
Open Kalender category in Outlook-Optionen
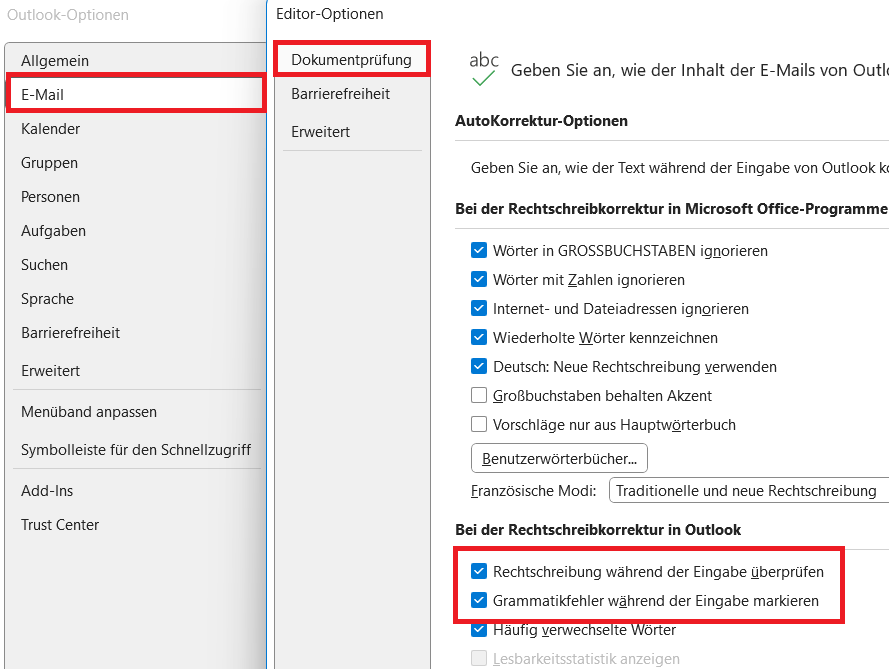tap(136, 129)
